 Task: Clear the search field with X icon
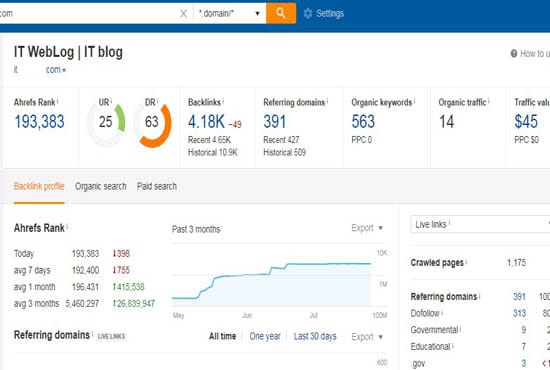[x=183, y=13]
